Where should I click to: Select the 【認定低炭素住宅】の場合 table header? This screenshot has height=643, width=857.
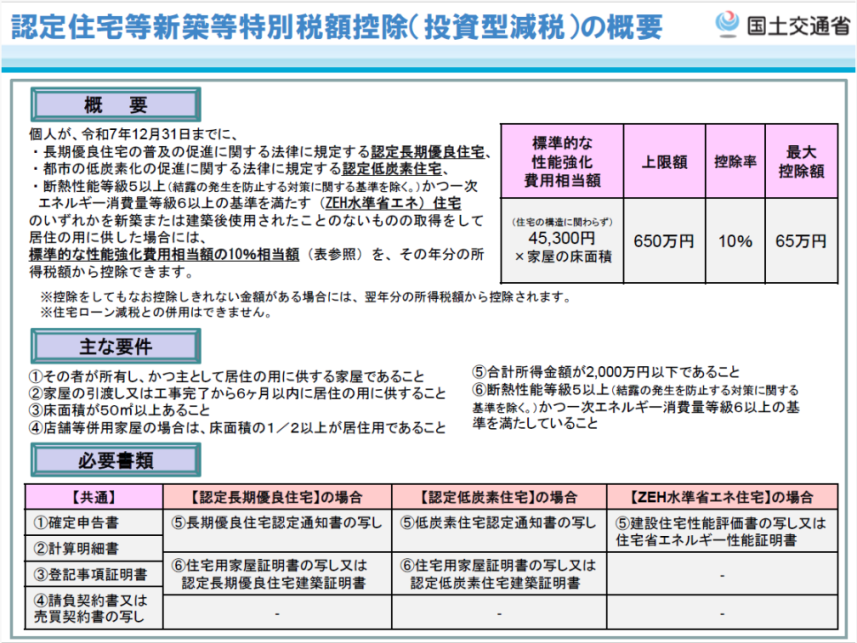(500, 497)
